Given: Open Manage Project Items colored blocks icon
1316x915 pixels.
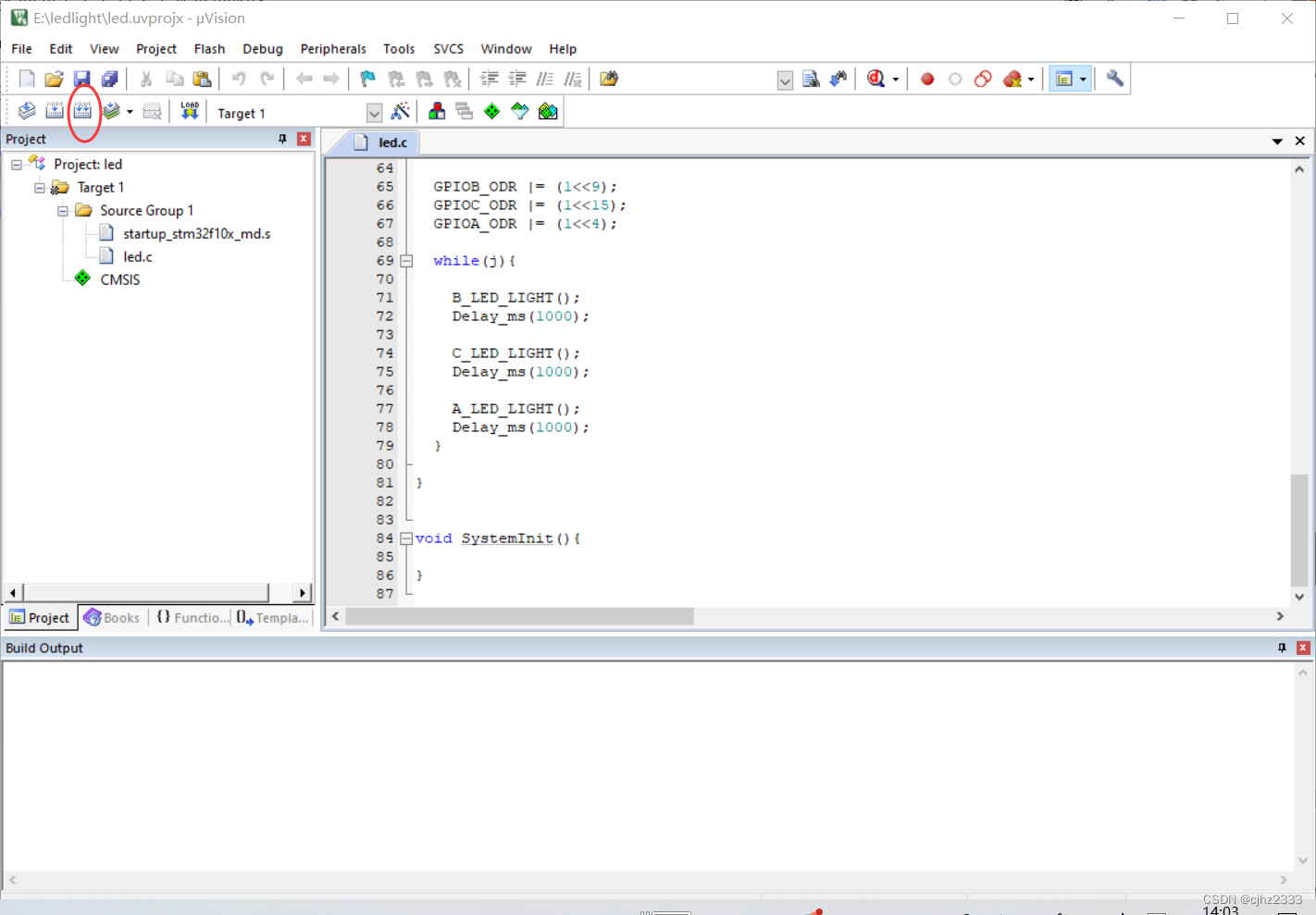Looking at the screenshot, I should tap(437, 112).
